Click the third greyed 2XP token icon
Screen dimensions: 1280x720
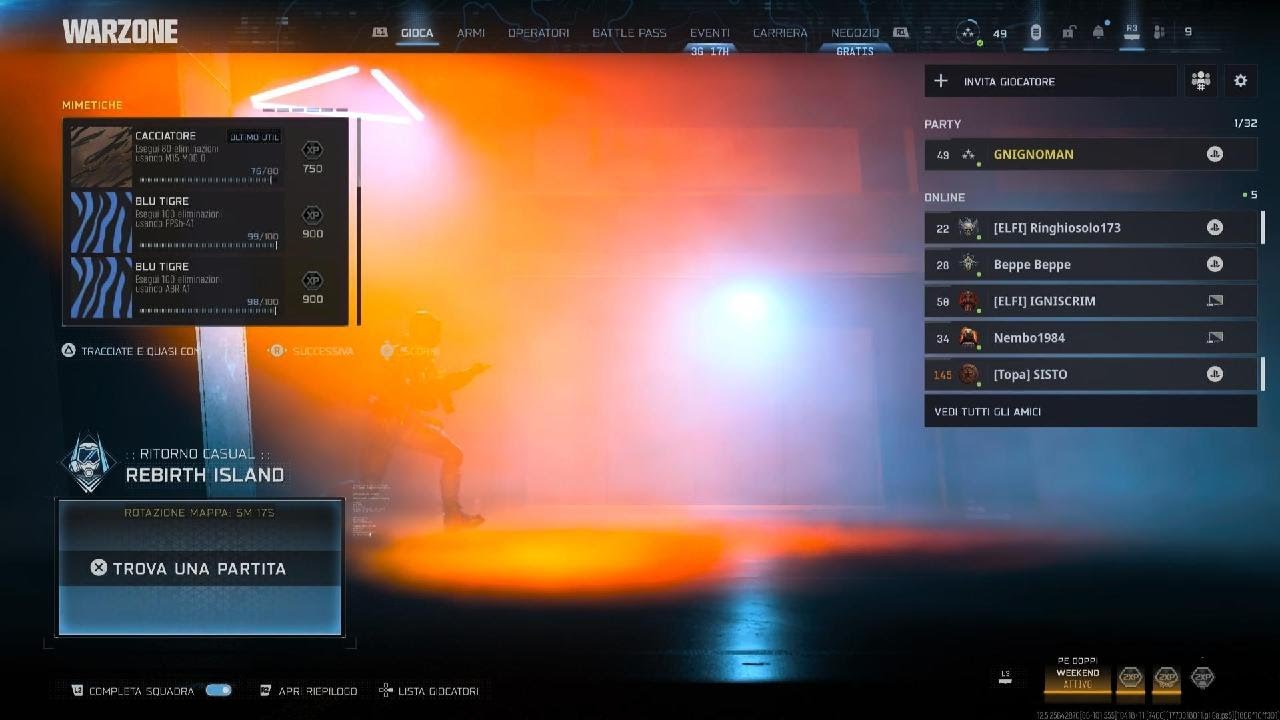(x=1203, y=677)
